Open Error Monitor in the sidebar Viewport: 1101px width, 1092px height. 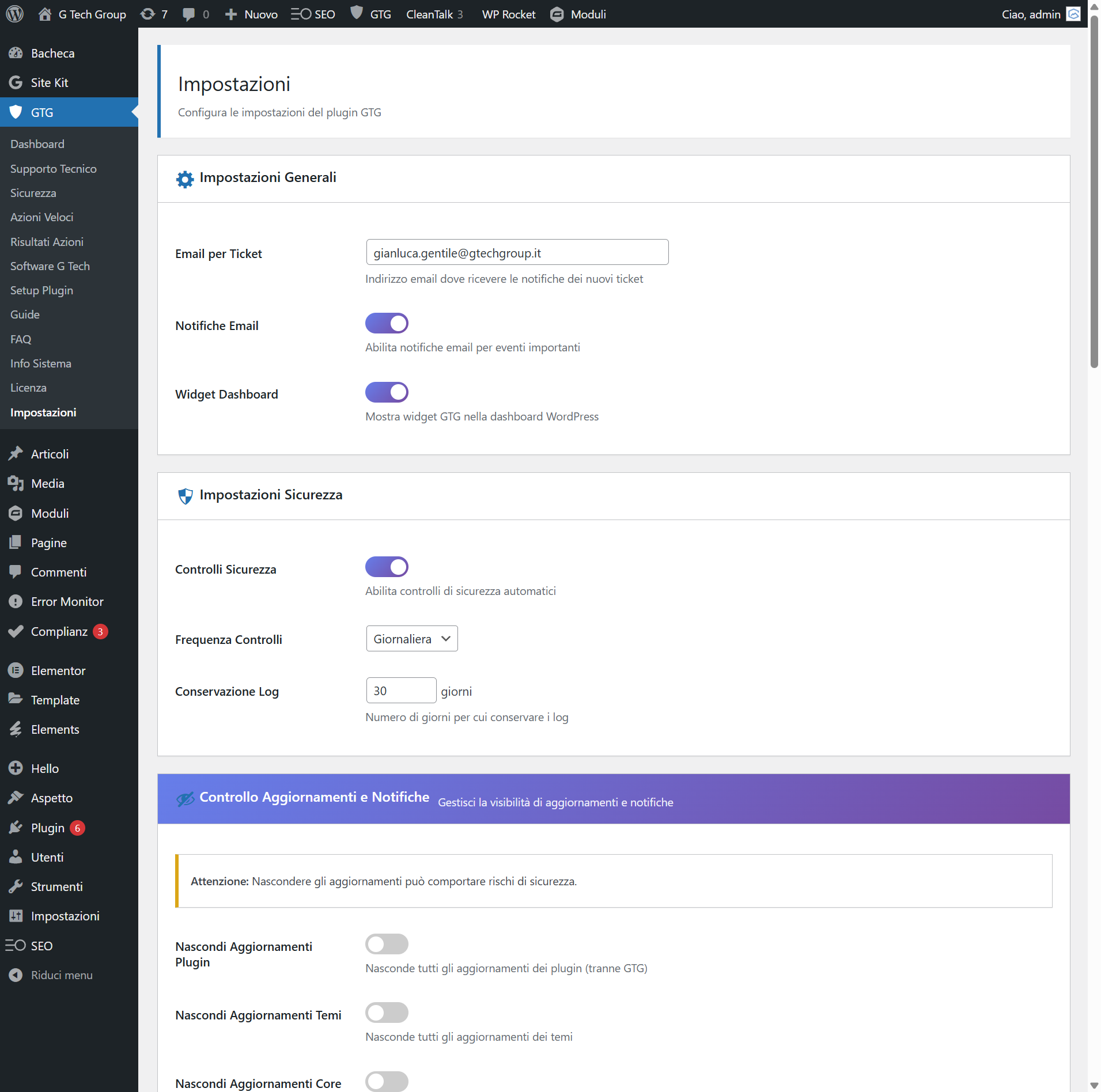67,601
